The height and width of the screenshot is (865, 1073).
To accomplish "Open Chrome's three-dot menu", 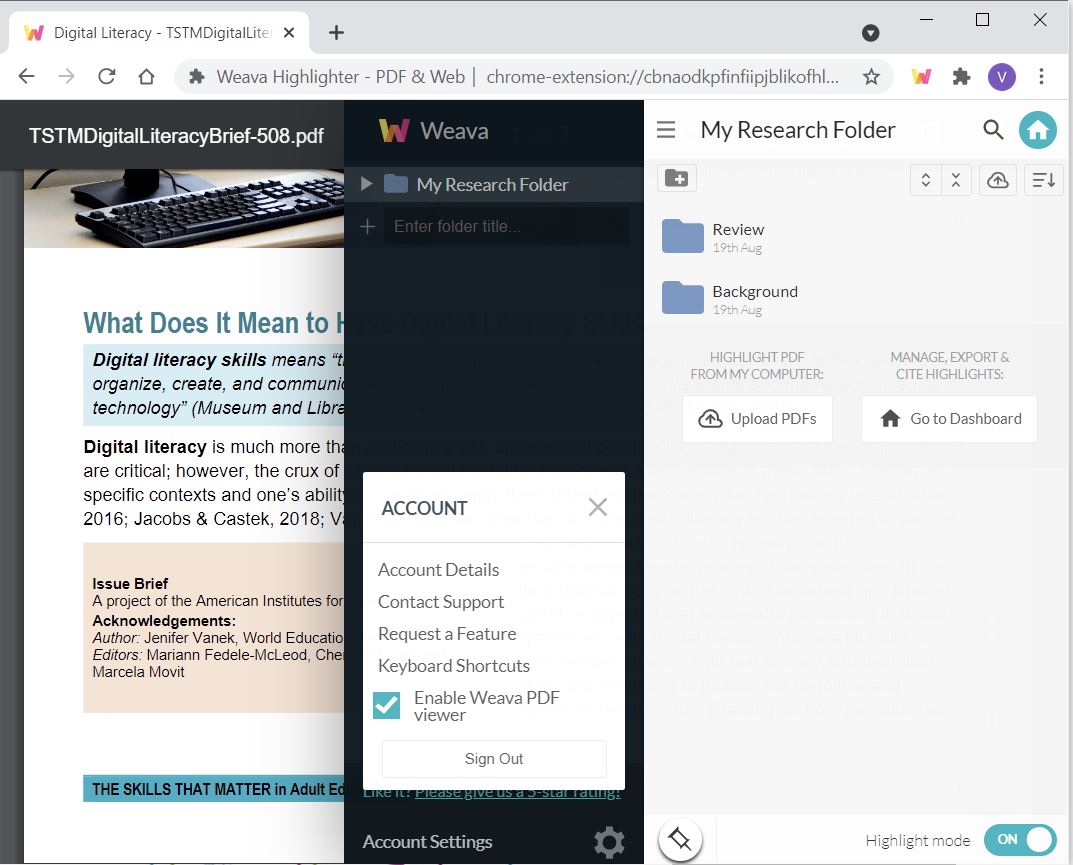I will [1041, 77].
